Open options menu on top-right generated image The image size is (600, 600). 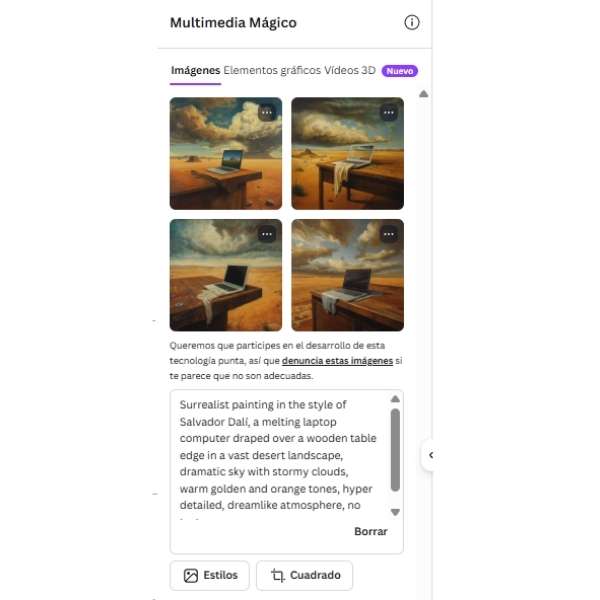point(389,113)
